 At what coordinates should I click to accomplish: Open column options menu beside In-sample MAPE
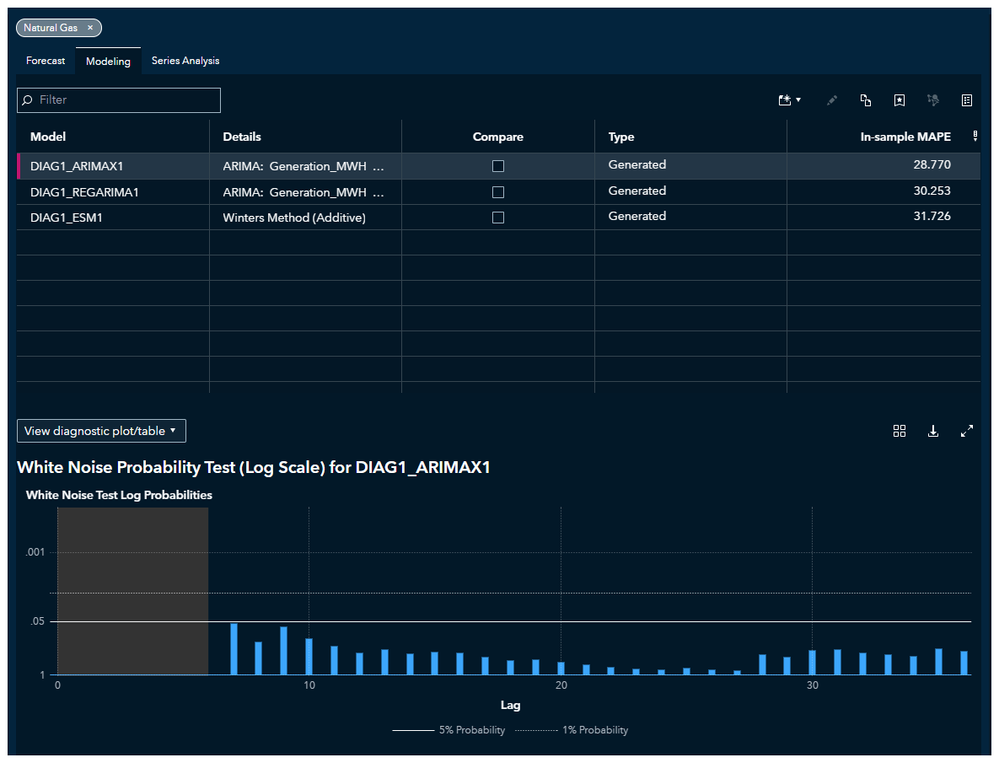975,137
